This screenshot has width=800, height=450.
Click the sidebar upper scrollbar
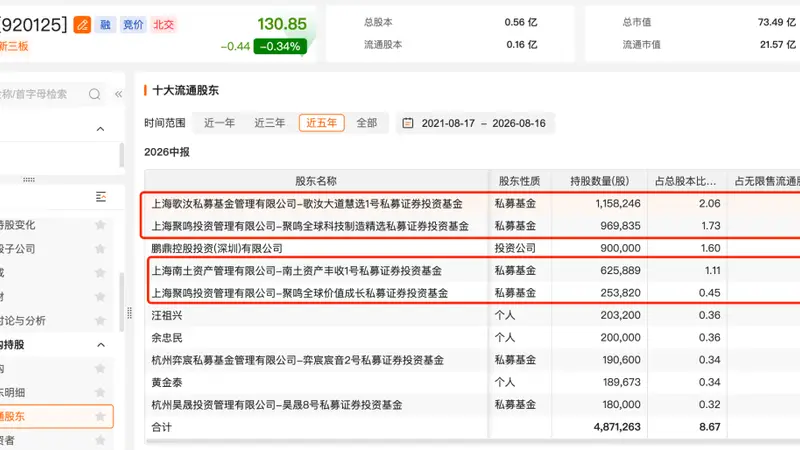pos(121,155)
